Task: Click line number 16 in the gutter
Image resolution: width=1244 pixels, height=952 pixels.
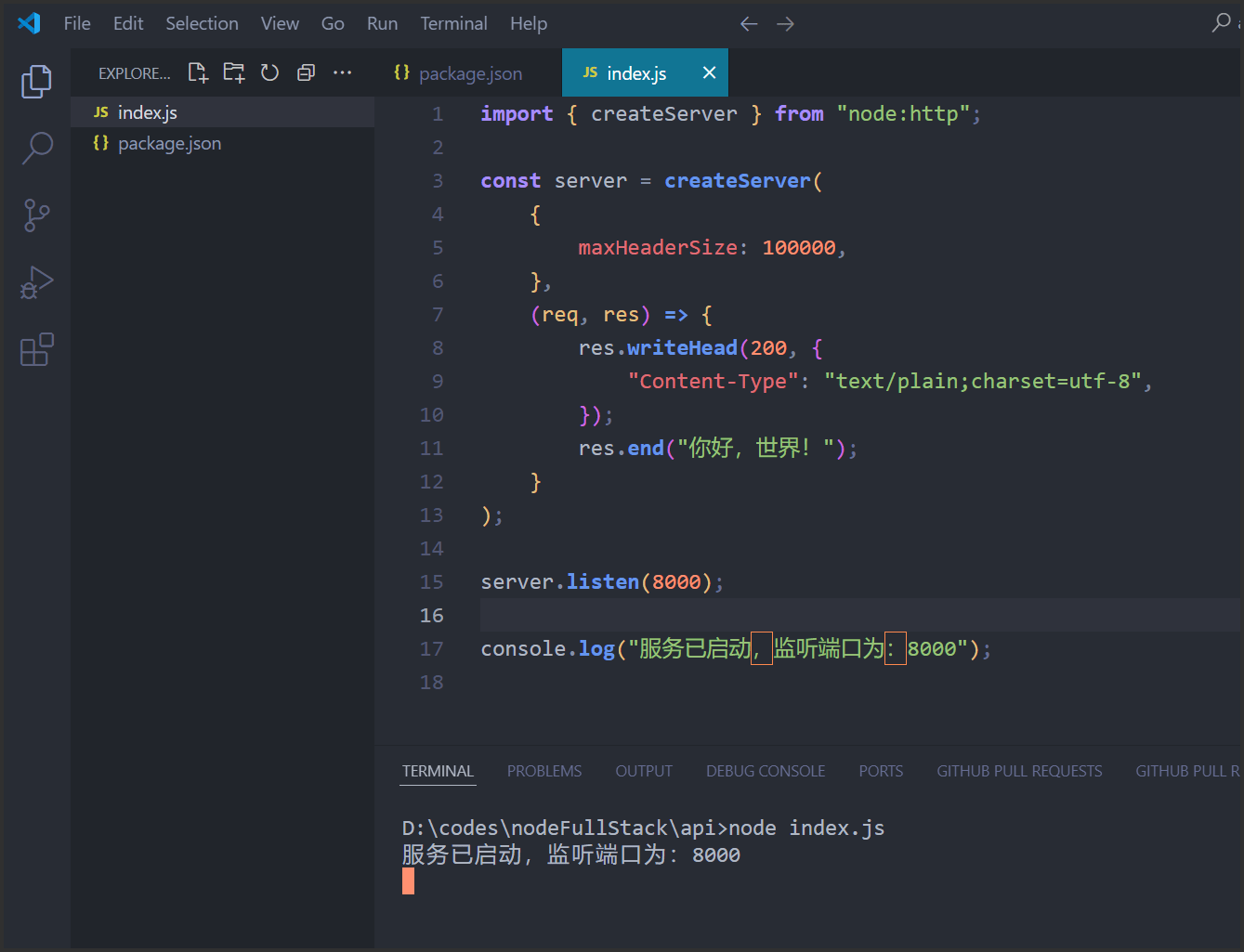Action: [x=432, y=615]
